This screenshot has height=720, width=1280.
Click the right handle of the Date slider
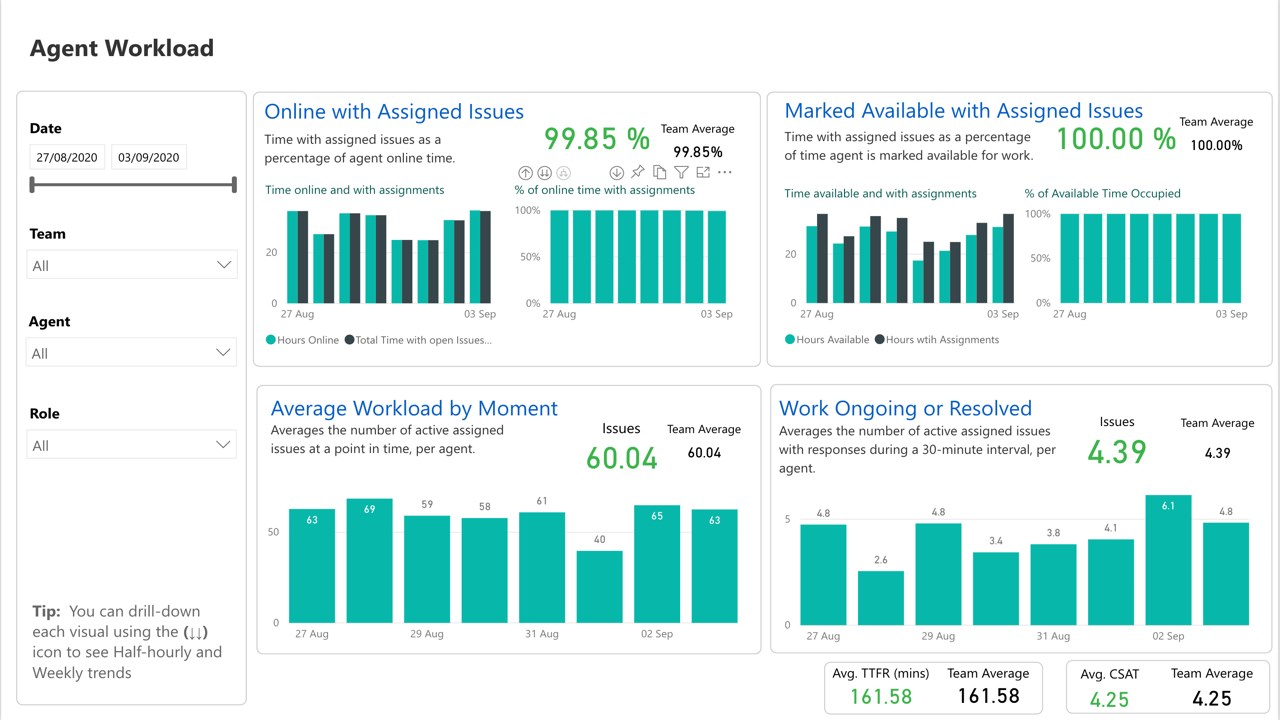tap(234, 184)
